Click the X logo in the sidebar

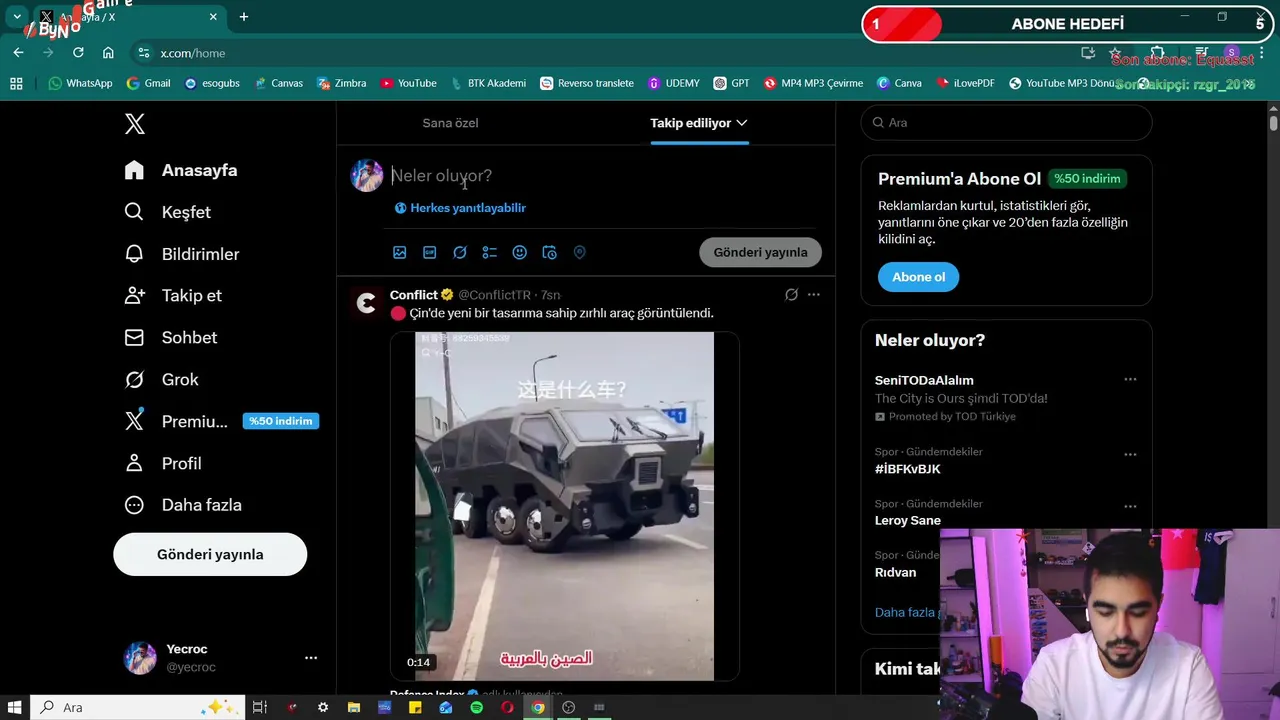[135, 124]
